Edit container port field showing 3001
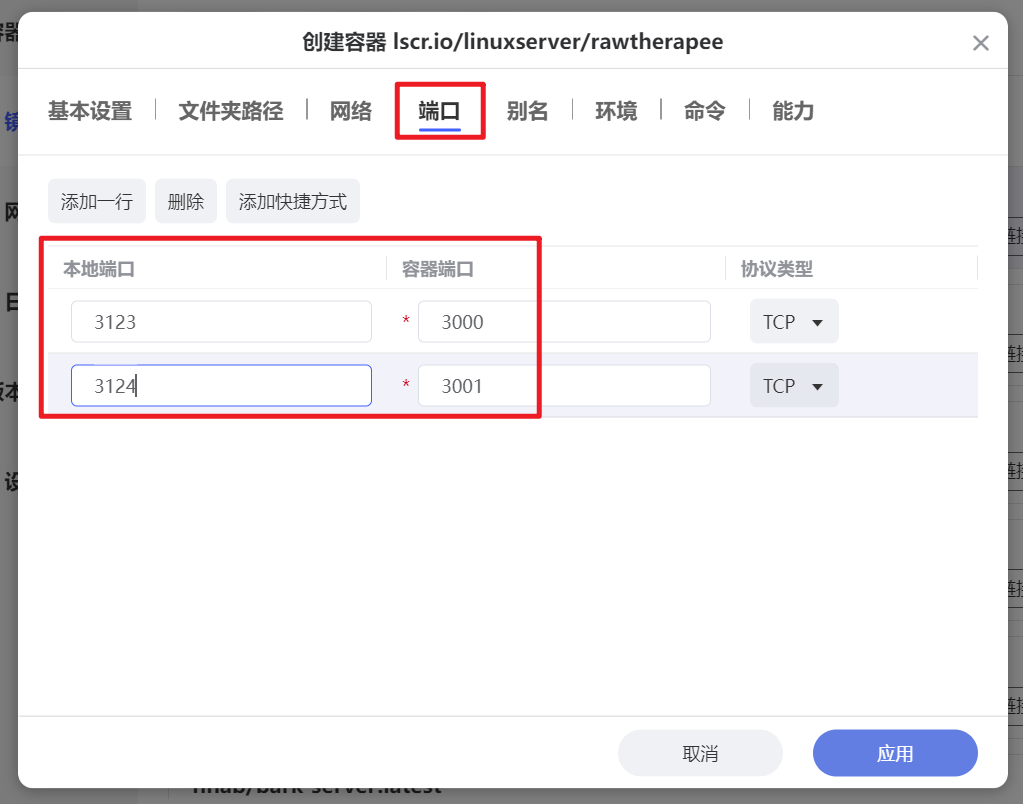 click(x=564, y=386)
